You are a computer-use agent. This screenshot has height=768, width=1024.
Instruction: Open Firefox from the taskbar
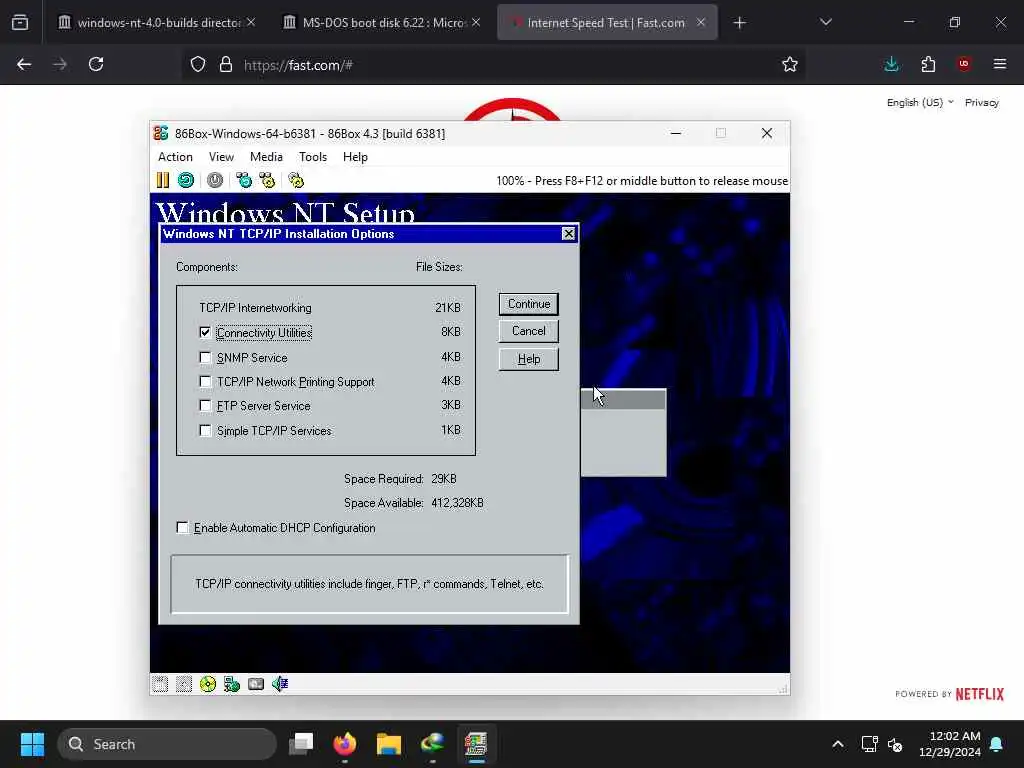(x=345, y=744)
